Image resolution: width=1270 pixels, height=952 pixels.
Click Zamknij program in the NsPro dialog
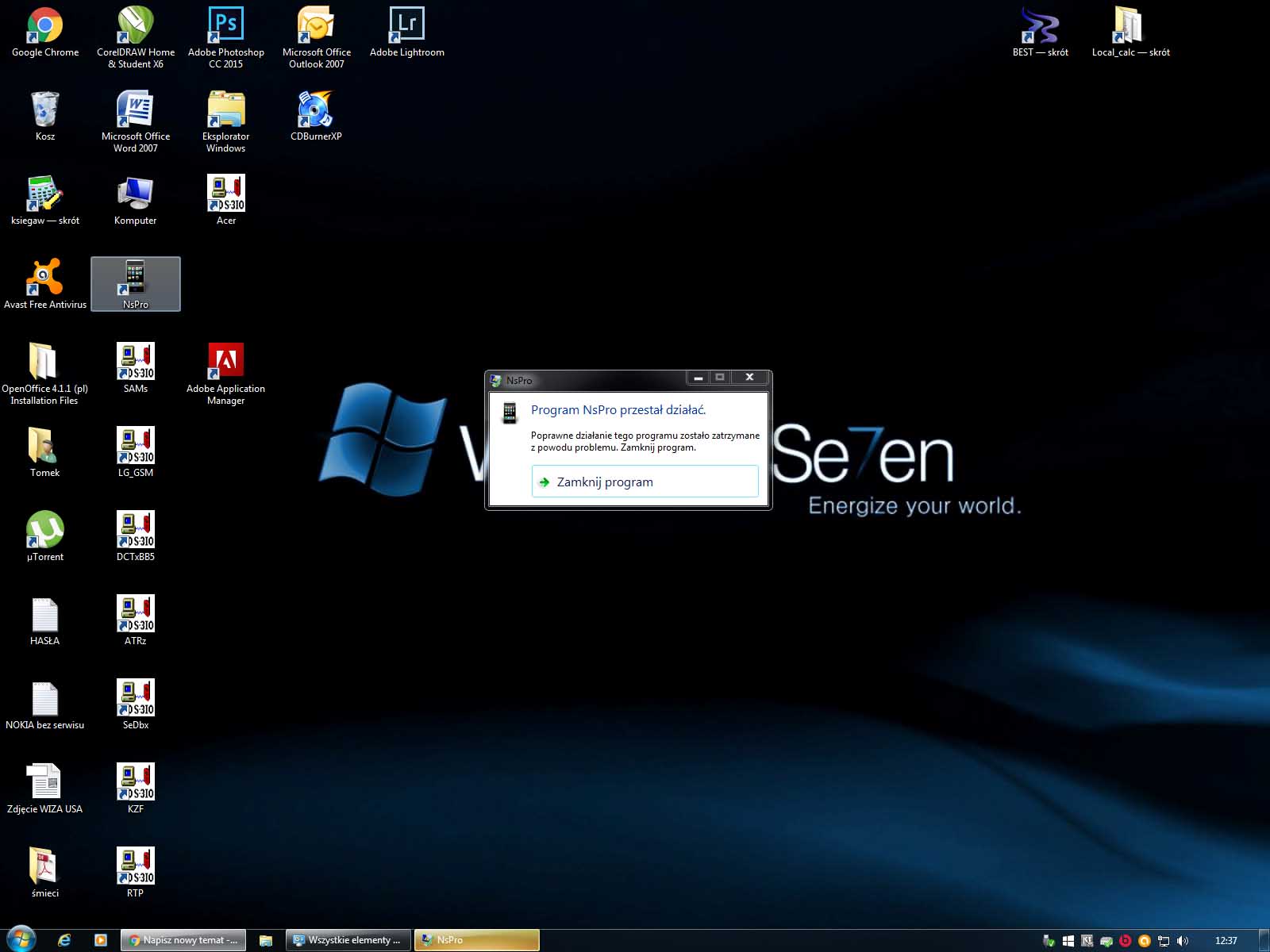645,482
